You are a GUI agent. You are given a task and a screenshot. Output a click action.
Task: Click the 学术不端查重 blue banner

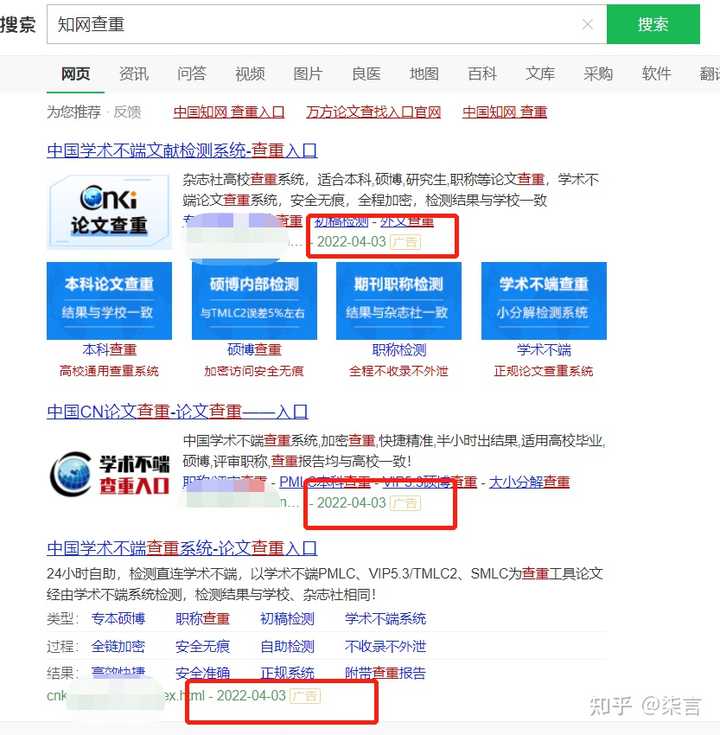tap(544, 300)
